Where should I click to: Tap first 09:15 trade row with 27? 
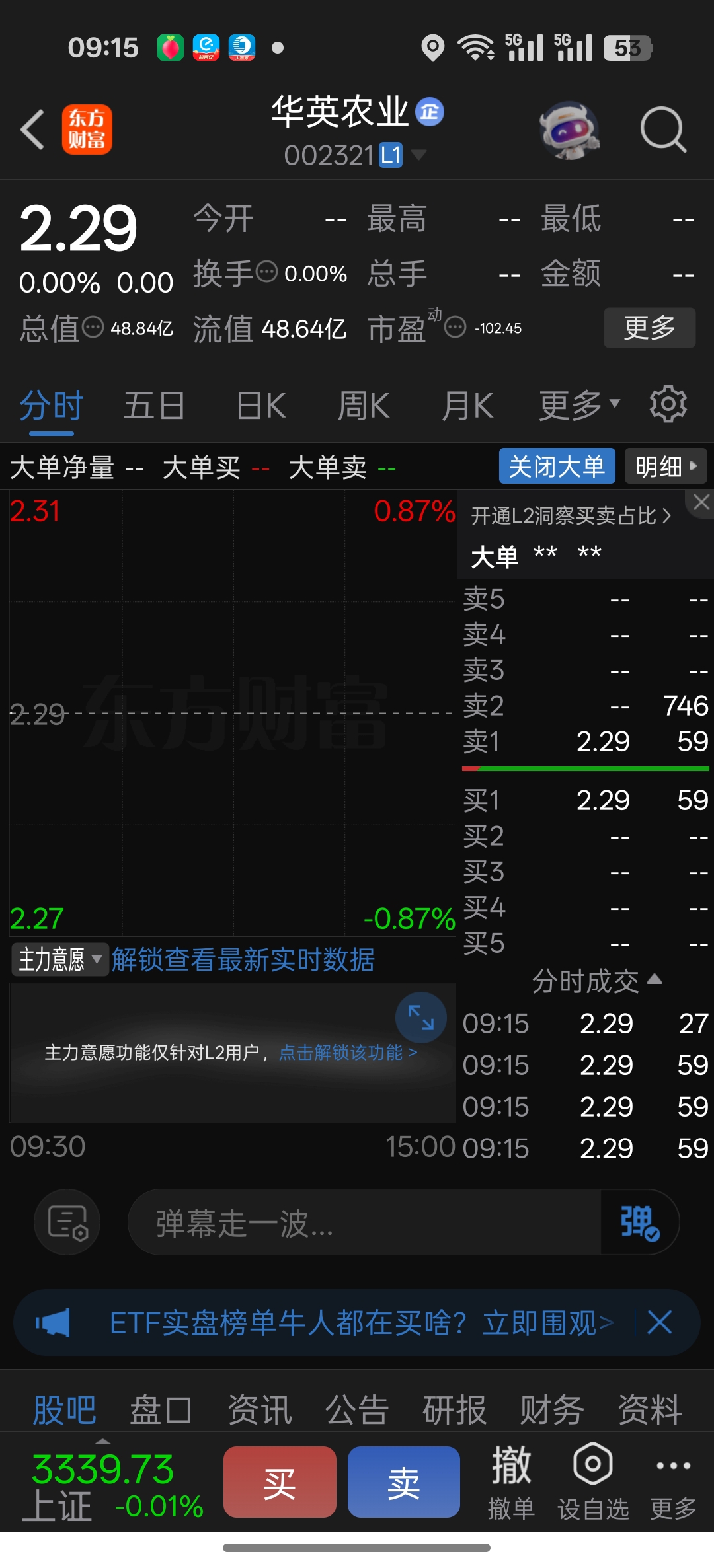point(586,1024)
